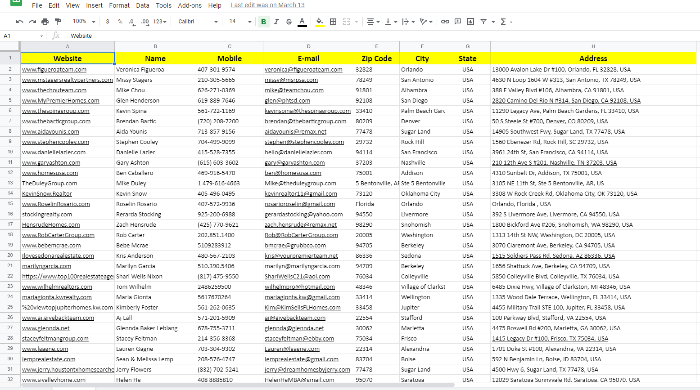
Task: Create a filter icon
Action: pyautogui.click(x=483, y=21)
